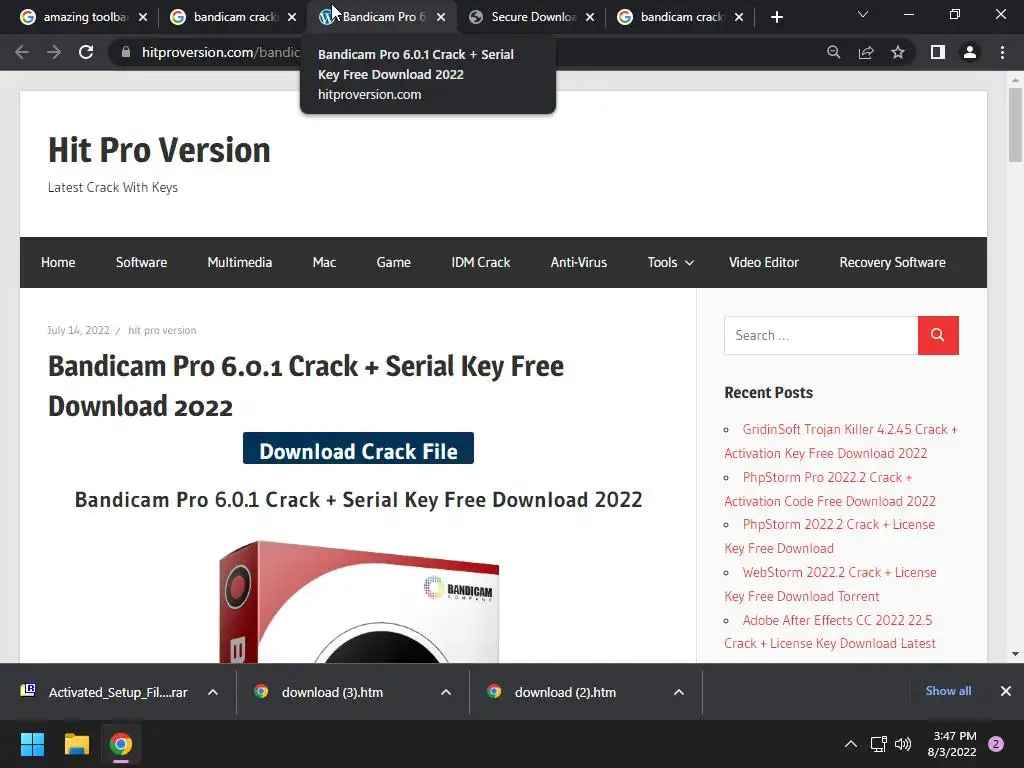Switch to the last bandicam crack tab

(x=679, y=17)
